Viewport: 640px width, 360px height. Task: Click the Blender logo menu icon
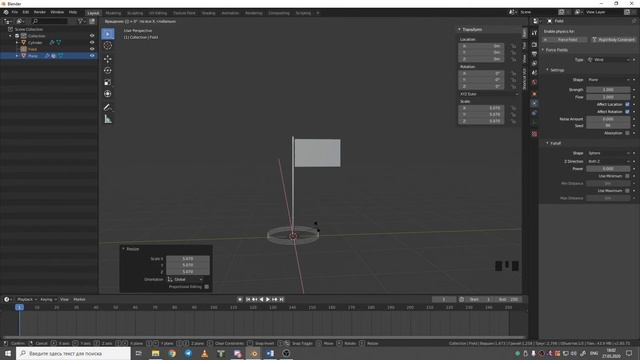6,13
